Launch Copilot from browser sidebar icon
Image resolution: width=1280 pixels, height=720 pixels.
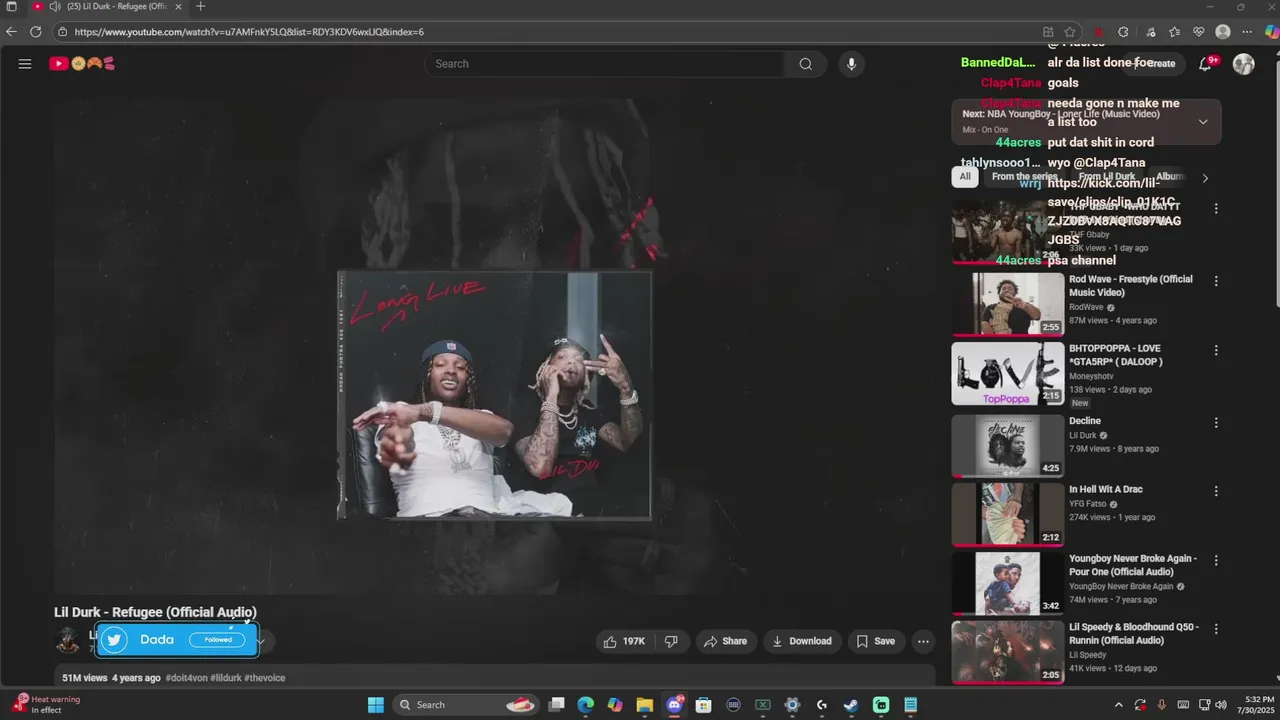(1271, 32)
